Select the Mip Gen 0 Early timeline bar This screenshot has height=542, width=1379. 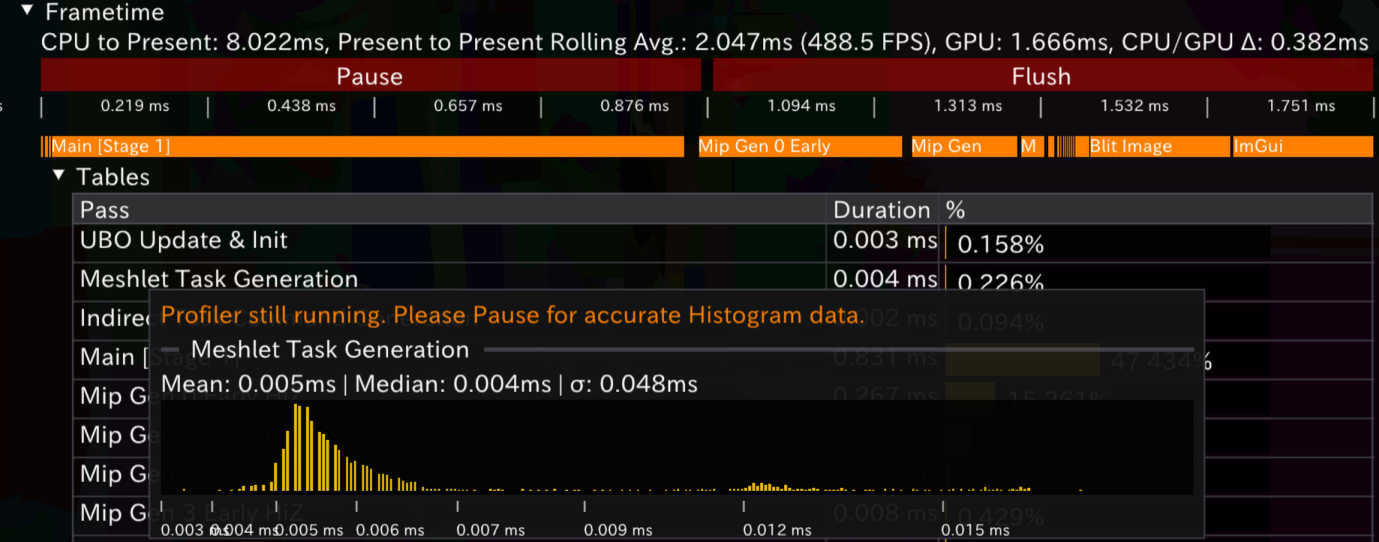pos(799,147)
